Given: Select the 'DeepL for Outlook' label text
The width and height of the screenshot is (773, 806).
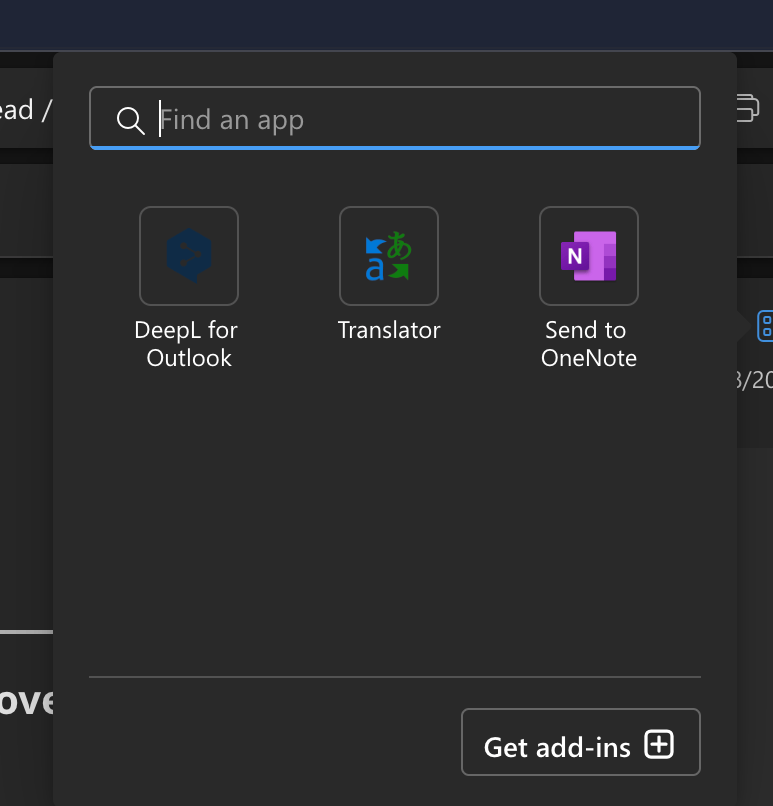Looking at the screenshot, I should (x=186, y=344).
